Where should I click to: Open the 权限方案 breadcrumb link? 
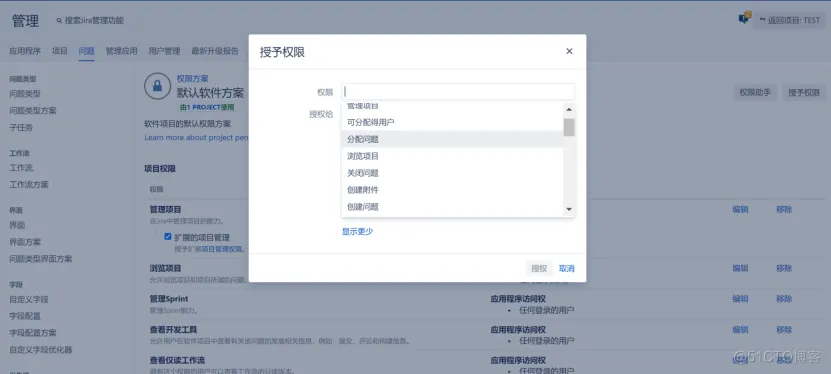point(192,78)
